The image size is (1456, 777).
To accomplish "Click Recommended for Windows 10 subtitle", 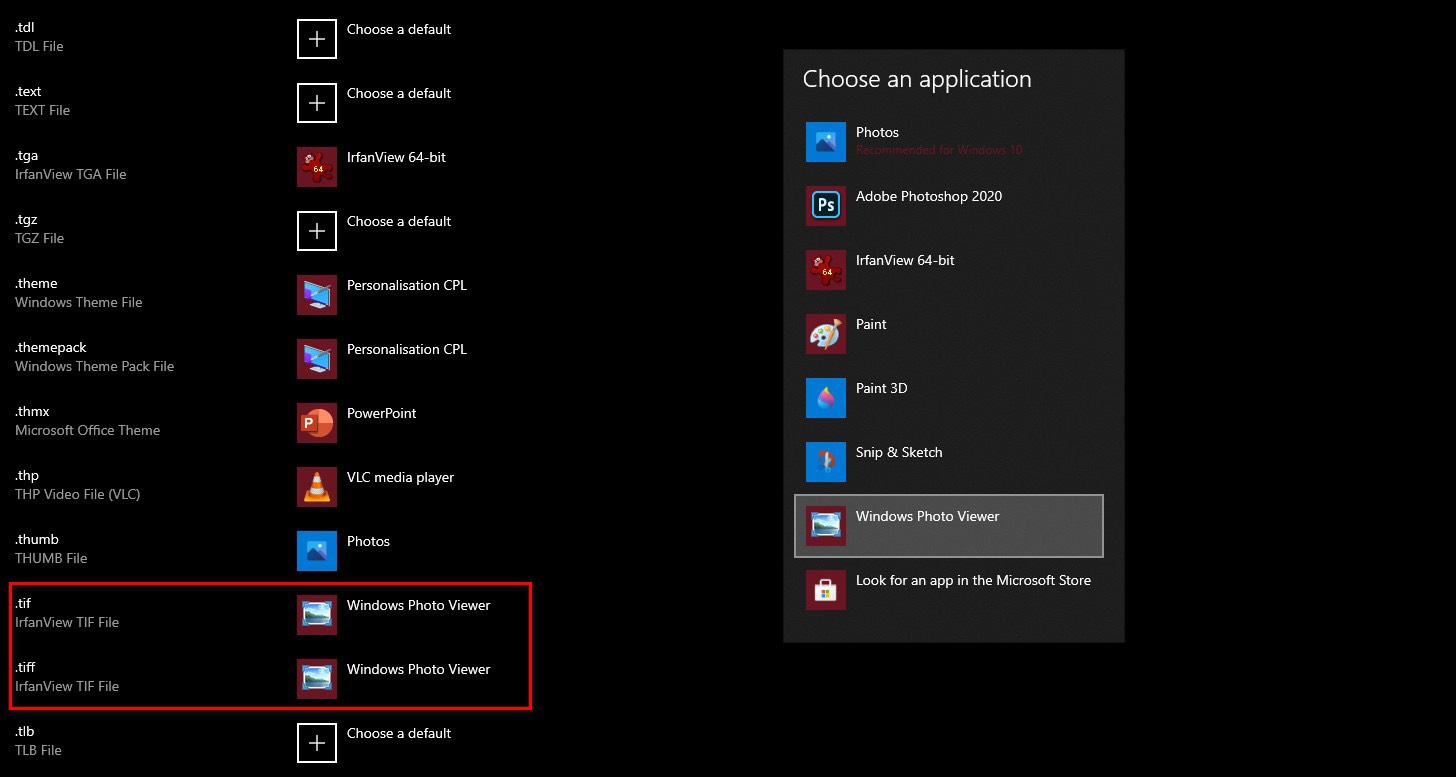I will tap(939, 150).
